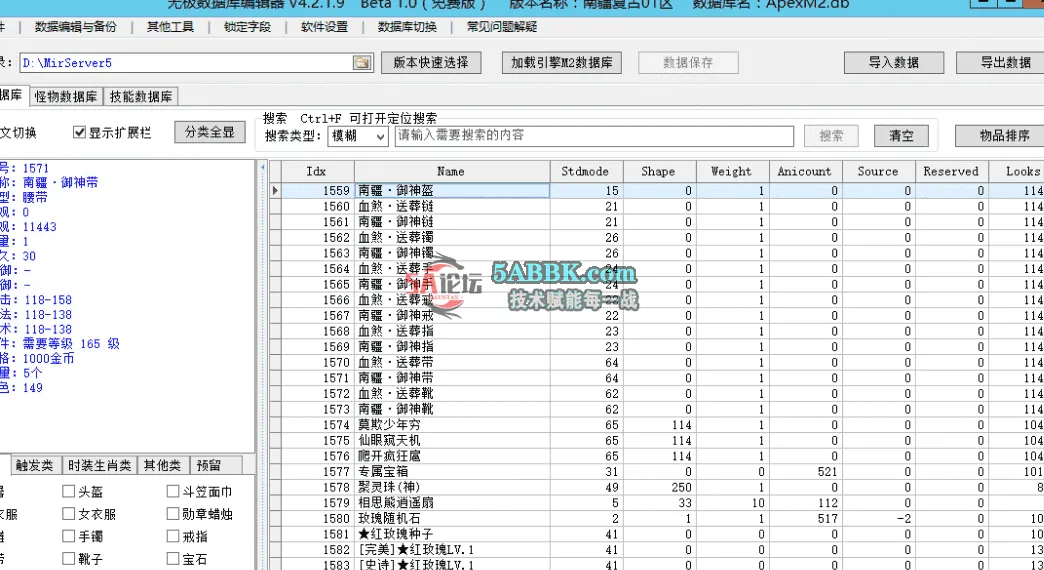Select 聚灵珠(神) row name

452,487
